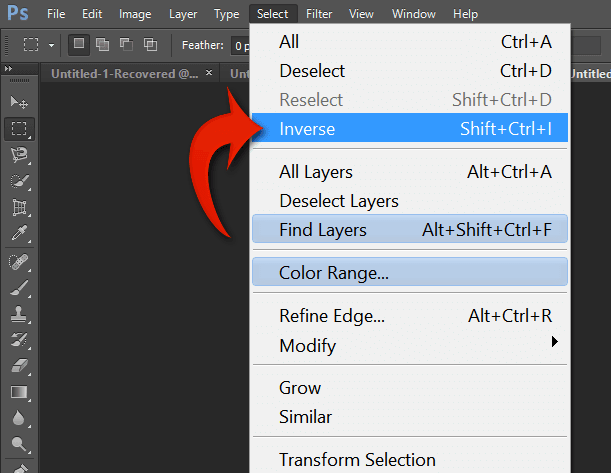Select the Clone Stamp tool

19,314
